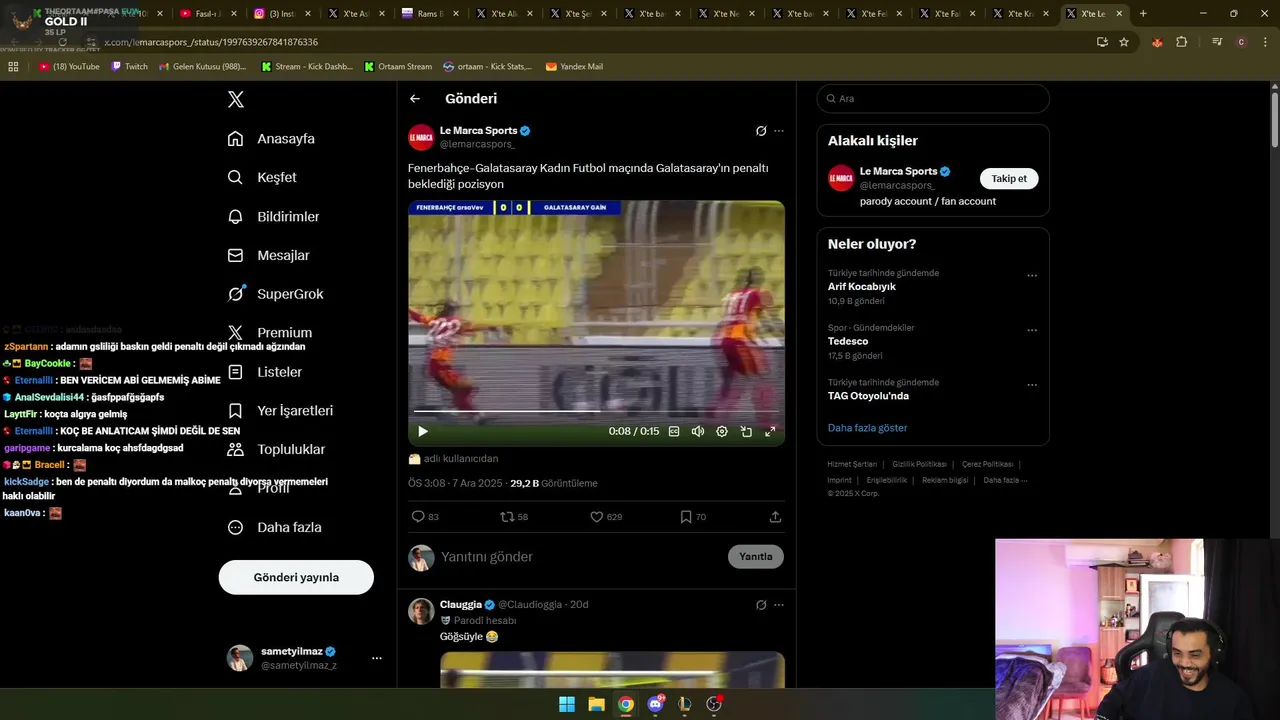Open Keşfet explore page
This screenshot has width=1280, height=720.
(262, 177)
